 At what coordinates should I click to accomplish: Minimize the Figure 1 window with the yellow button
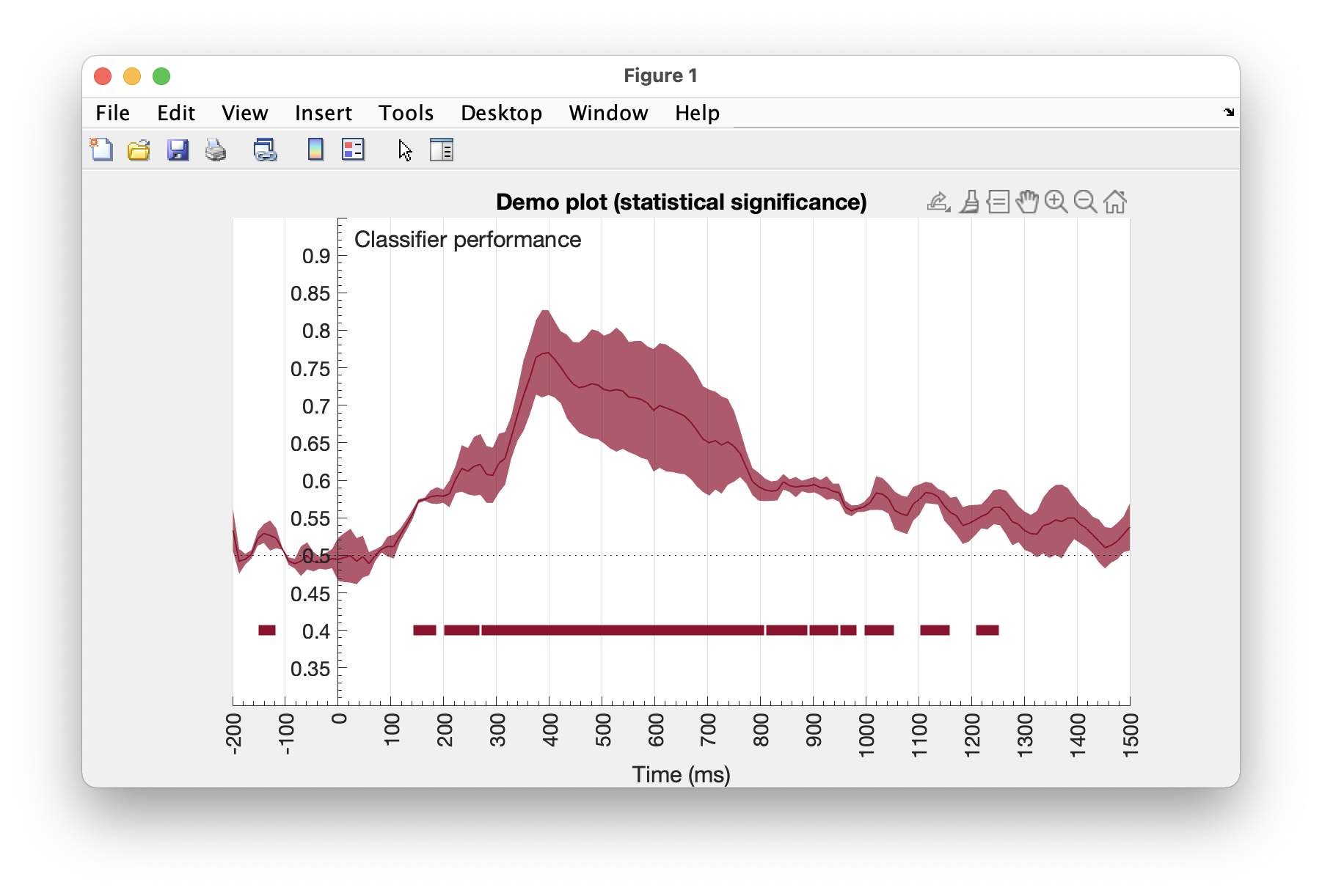pyautogui.click(x=132, y=76)
